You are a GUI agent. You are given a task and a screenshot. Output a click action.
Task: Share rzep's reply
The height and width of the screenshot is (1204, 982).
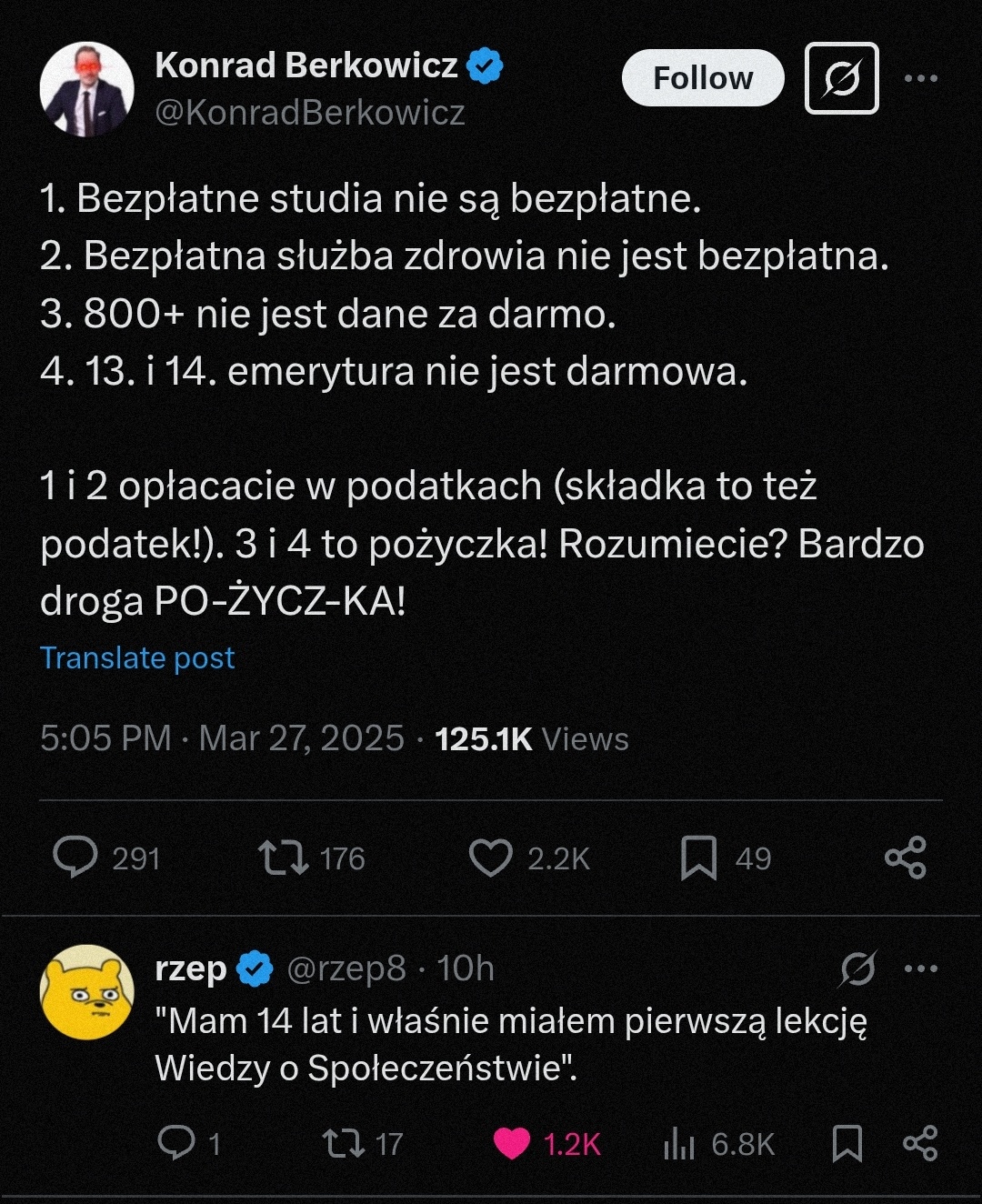click(920, 1143)
